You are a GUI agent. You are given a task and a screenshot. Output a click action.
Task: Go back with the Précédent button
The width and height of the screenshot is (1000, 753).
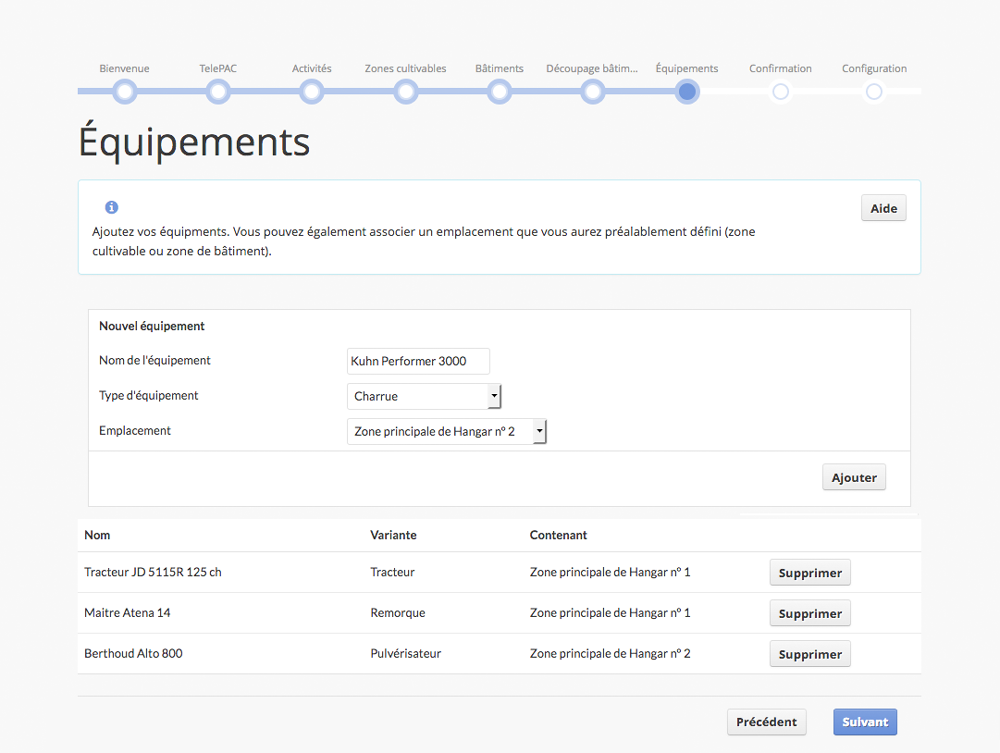(x=767, y=722)
